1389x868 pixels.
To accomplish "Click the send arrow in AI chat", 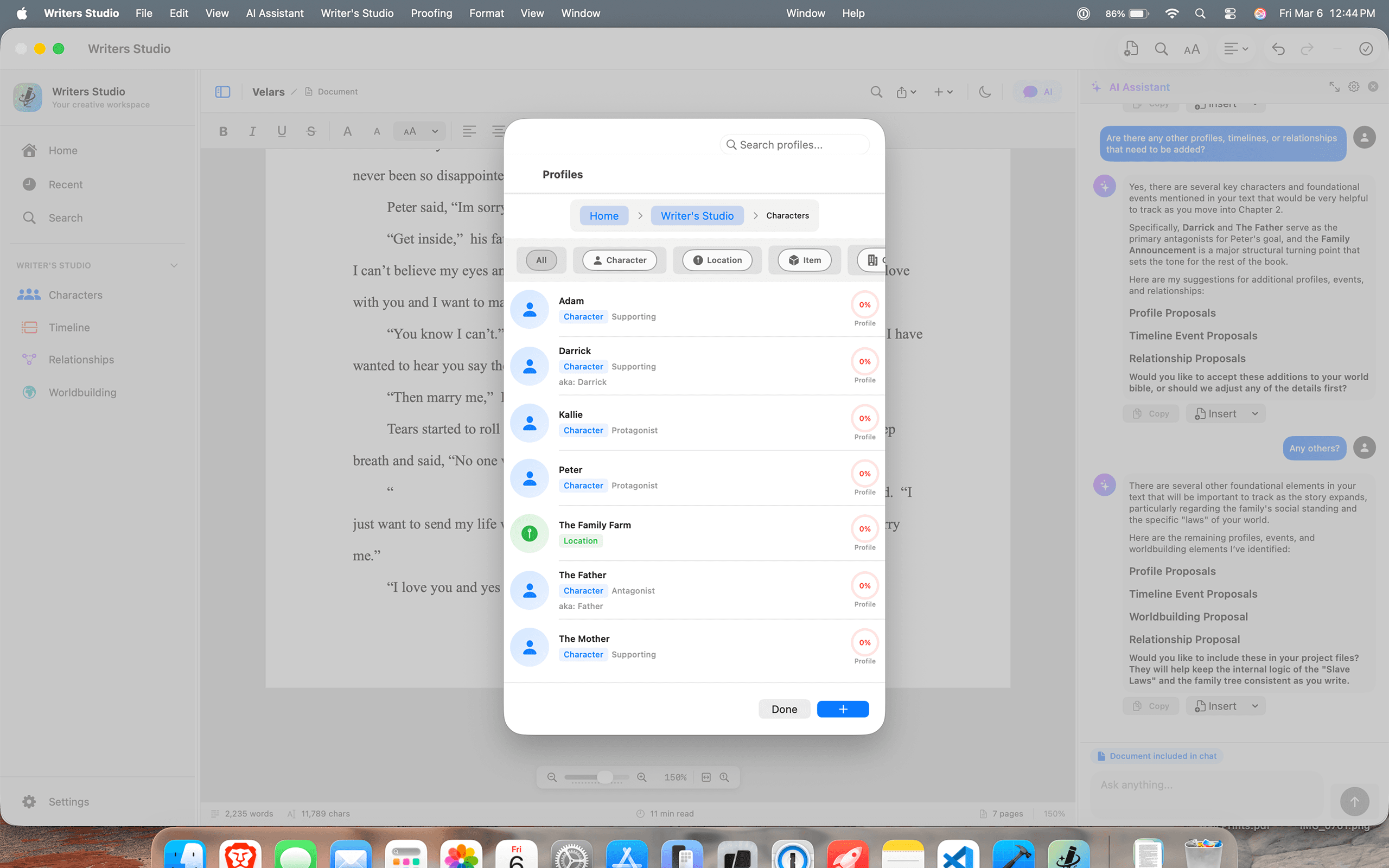I will pyautogui.click(x=1354, y=801).
